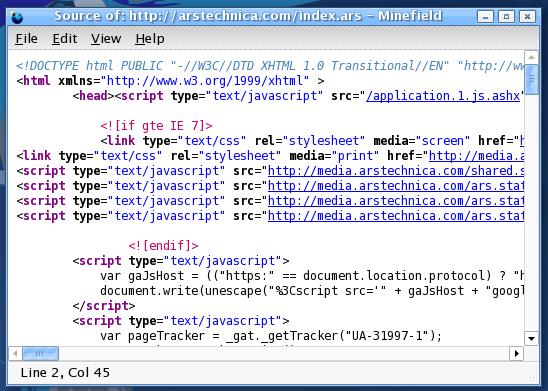The height and width of the screenshot is (391, 548).
Task: Open the Help menu
Action: pyautogui.click(x=150, y=38)
